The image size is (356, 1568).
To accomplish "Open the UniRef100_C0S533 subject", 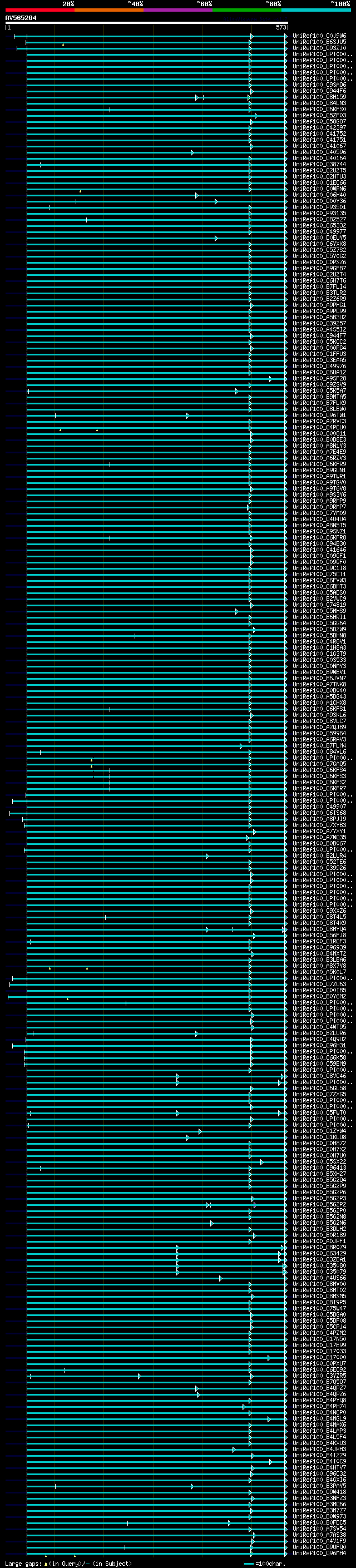I will tap(319, 660).
